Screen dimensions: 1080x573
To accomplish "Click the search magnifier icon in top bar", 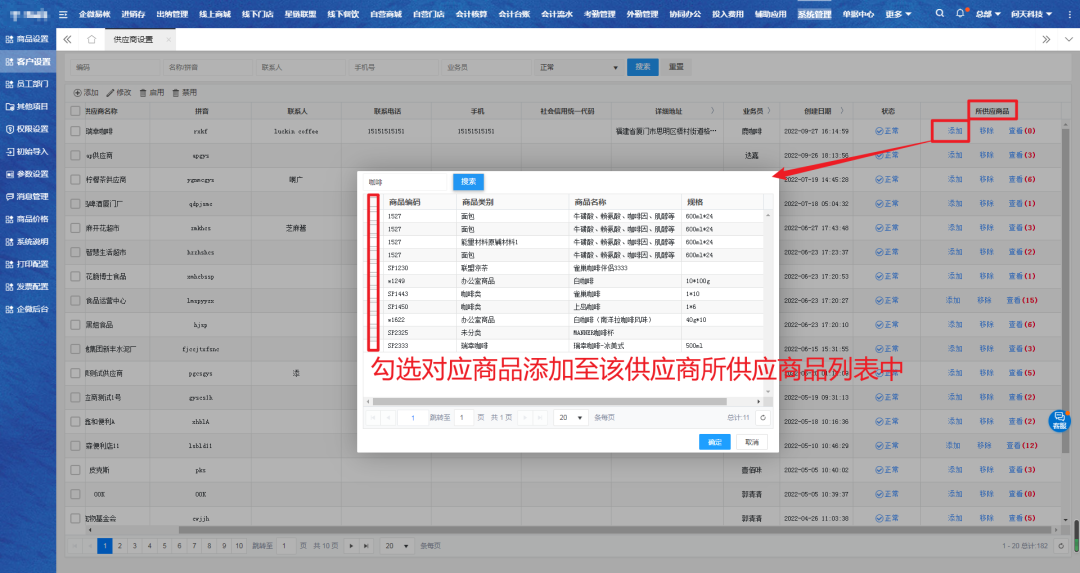I will (x=940, y=14).
